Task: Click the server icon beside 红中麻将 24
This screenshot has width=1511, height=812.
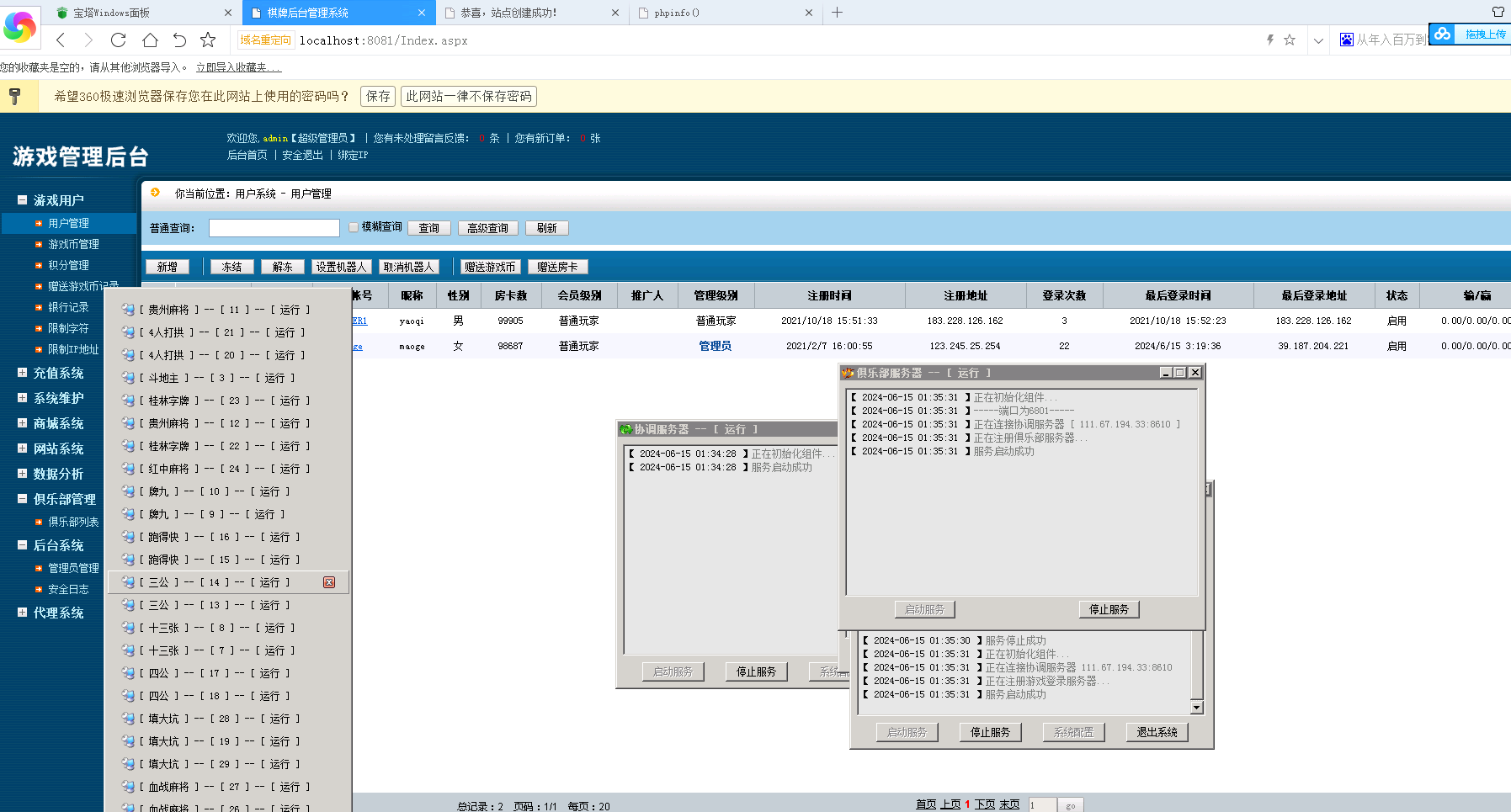Action: [128, 469]
